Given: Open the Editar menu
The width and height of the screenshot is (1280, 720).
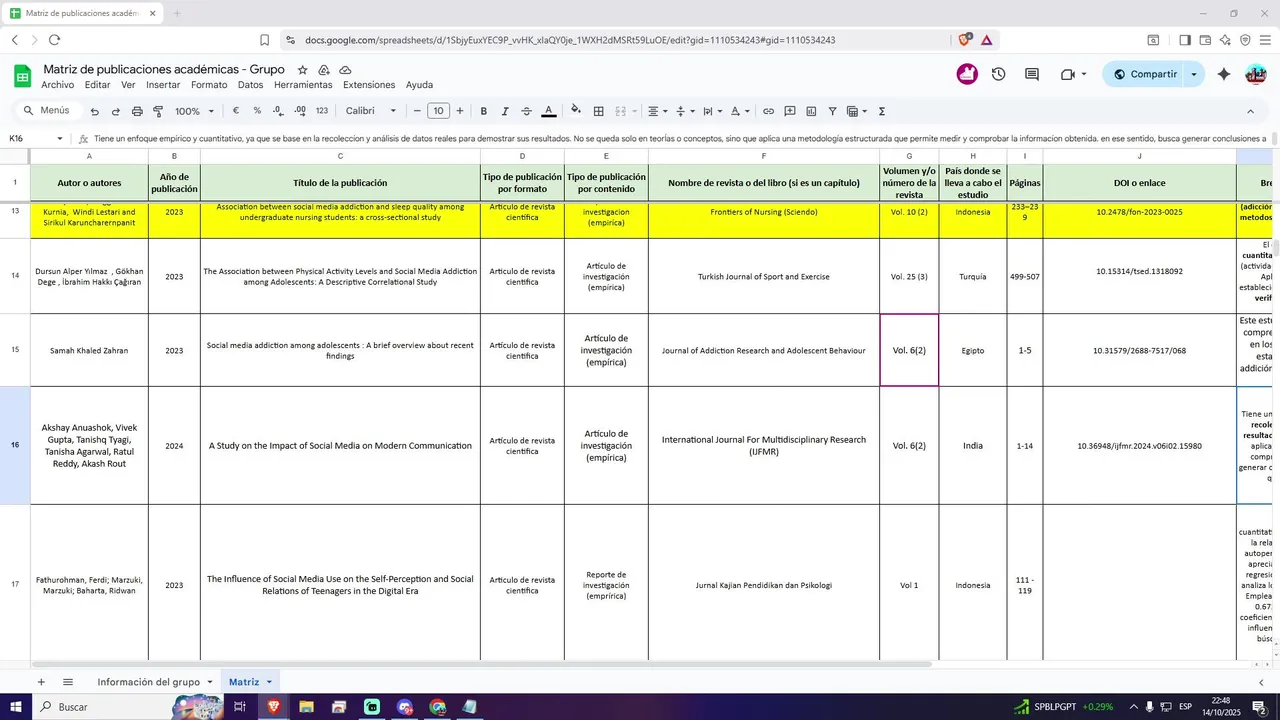Looking at the screenshot, I should click(97, 85).
